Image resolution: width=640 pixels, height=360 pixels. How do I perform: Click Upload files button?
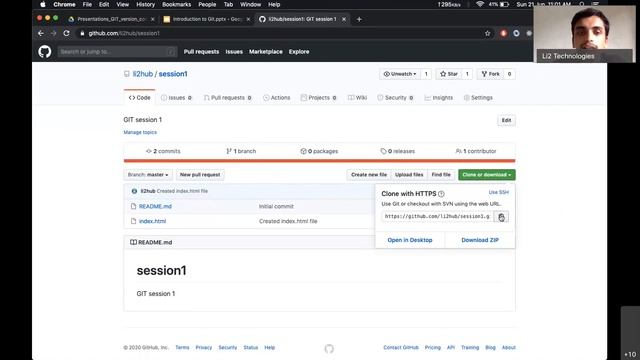pos(409,175)
